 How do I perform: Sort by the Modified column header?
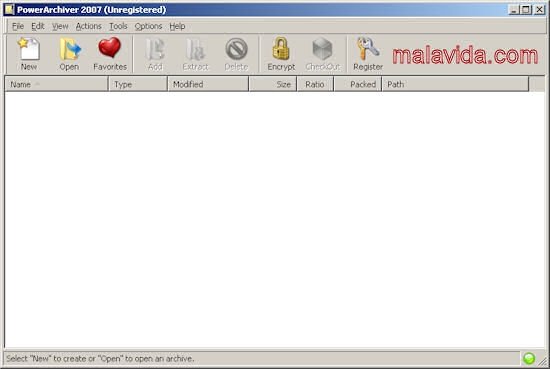point(208,84)
